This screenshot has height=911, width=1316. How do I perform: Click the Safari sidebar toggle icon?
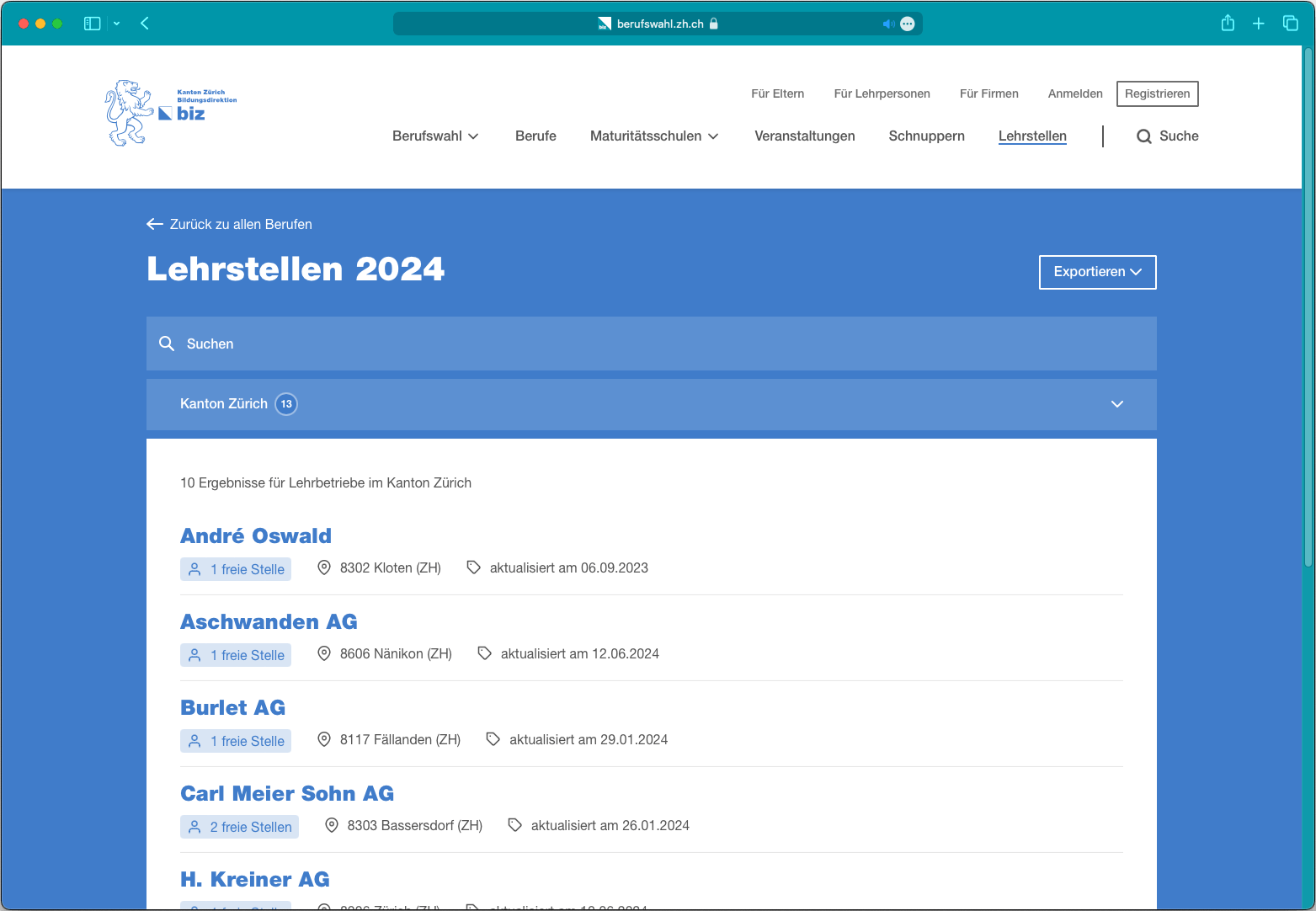pyautogui.click(x=93, y=24)
